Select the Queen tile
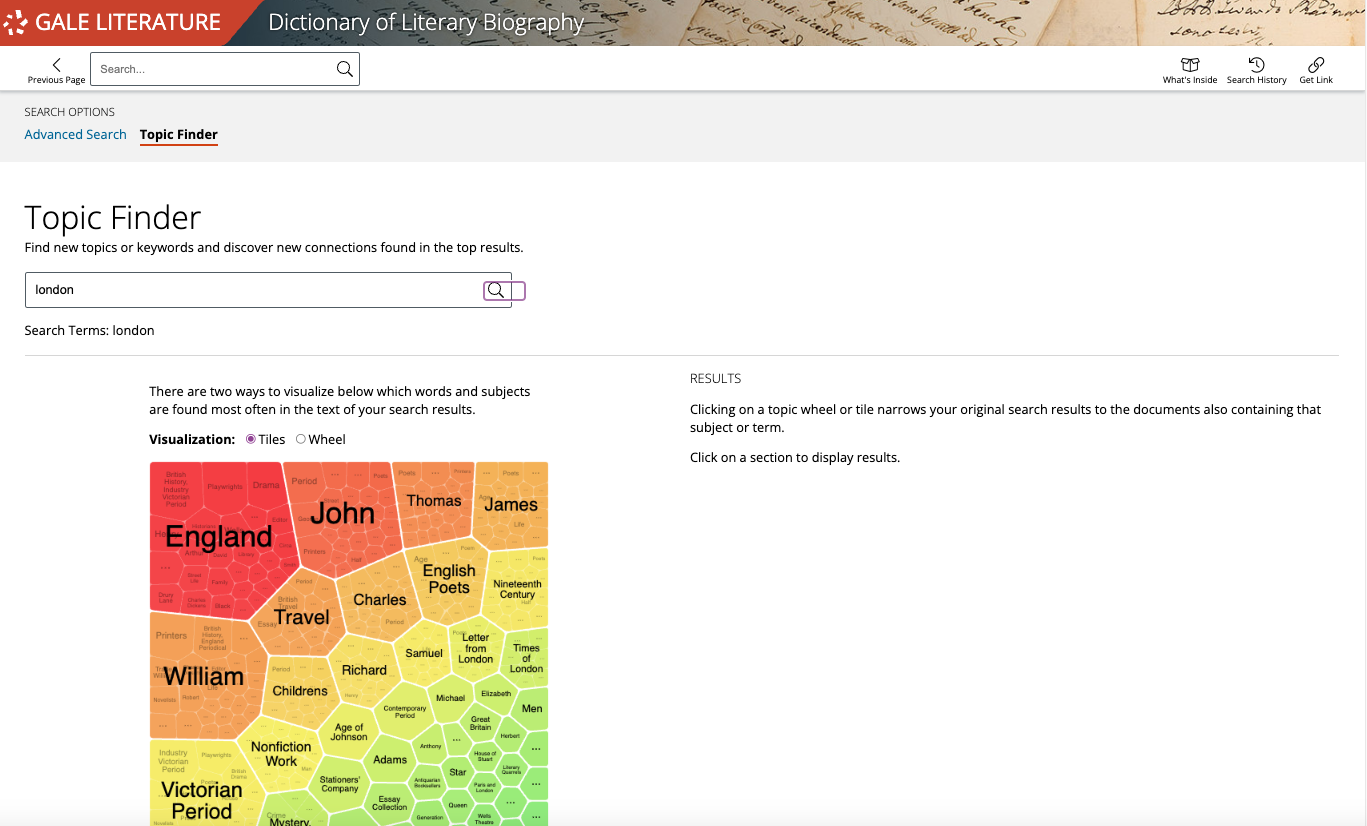Viewport: 1367px width, 826px height. click(x=458, y=805)
